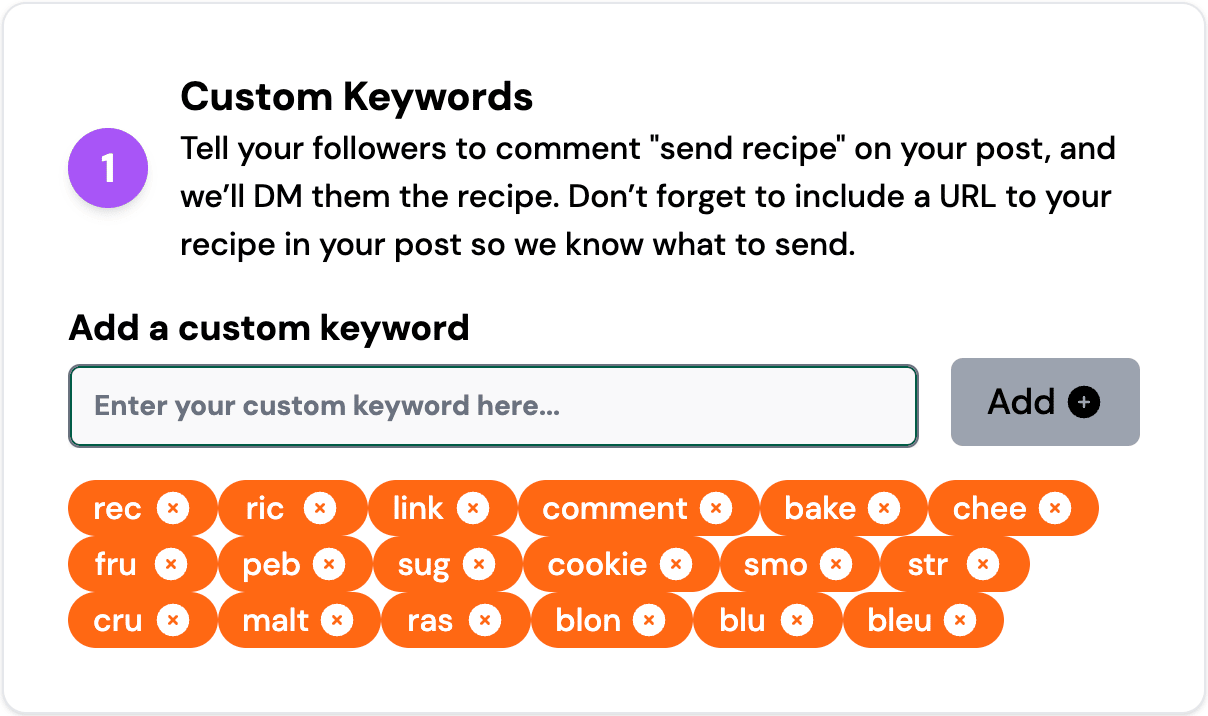Remove the "rec" keyword tag
1208x716 pixels.
tap(172, 509)
